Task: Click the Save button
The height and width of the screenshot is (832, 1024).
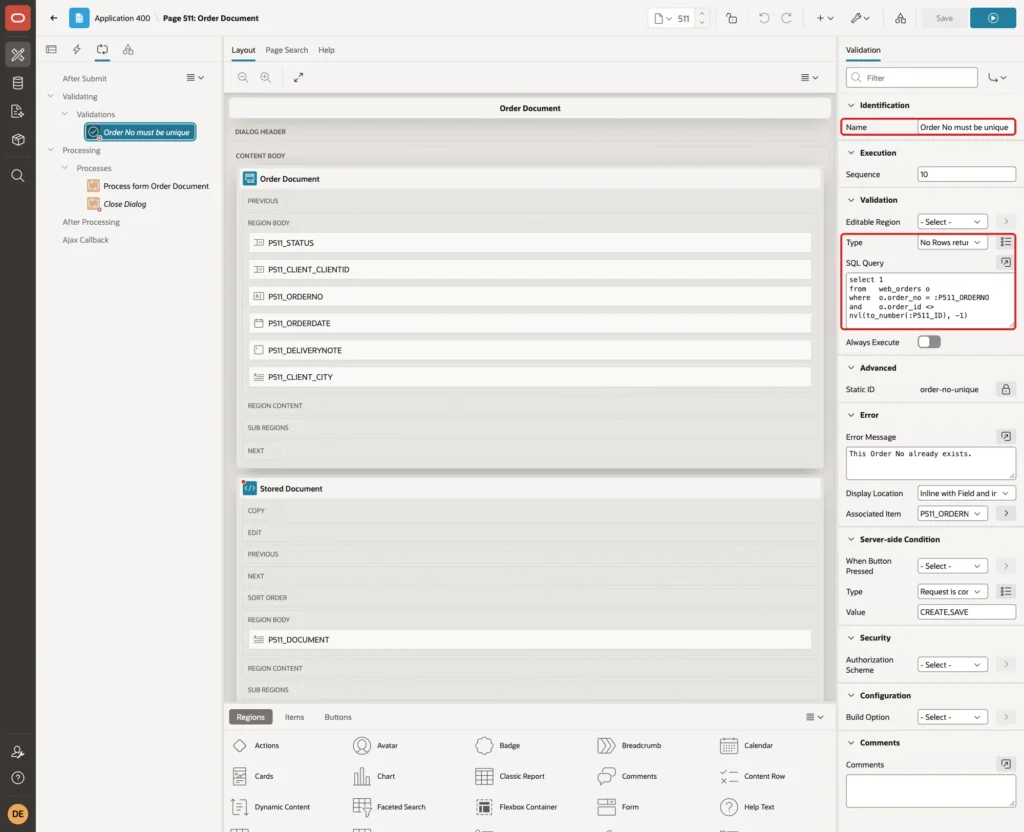Action: point(944,18)
